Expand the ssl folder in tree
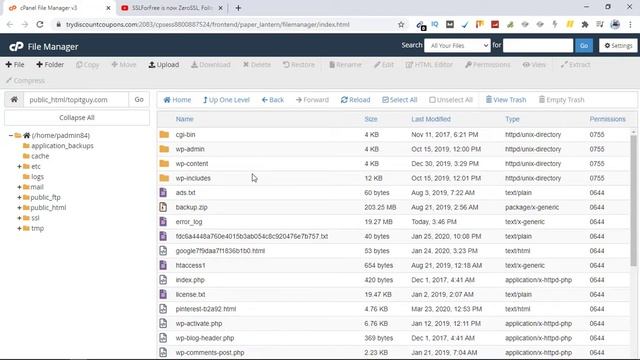This screenshot has height=360, width=640. point(19,218)
